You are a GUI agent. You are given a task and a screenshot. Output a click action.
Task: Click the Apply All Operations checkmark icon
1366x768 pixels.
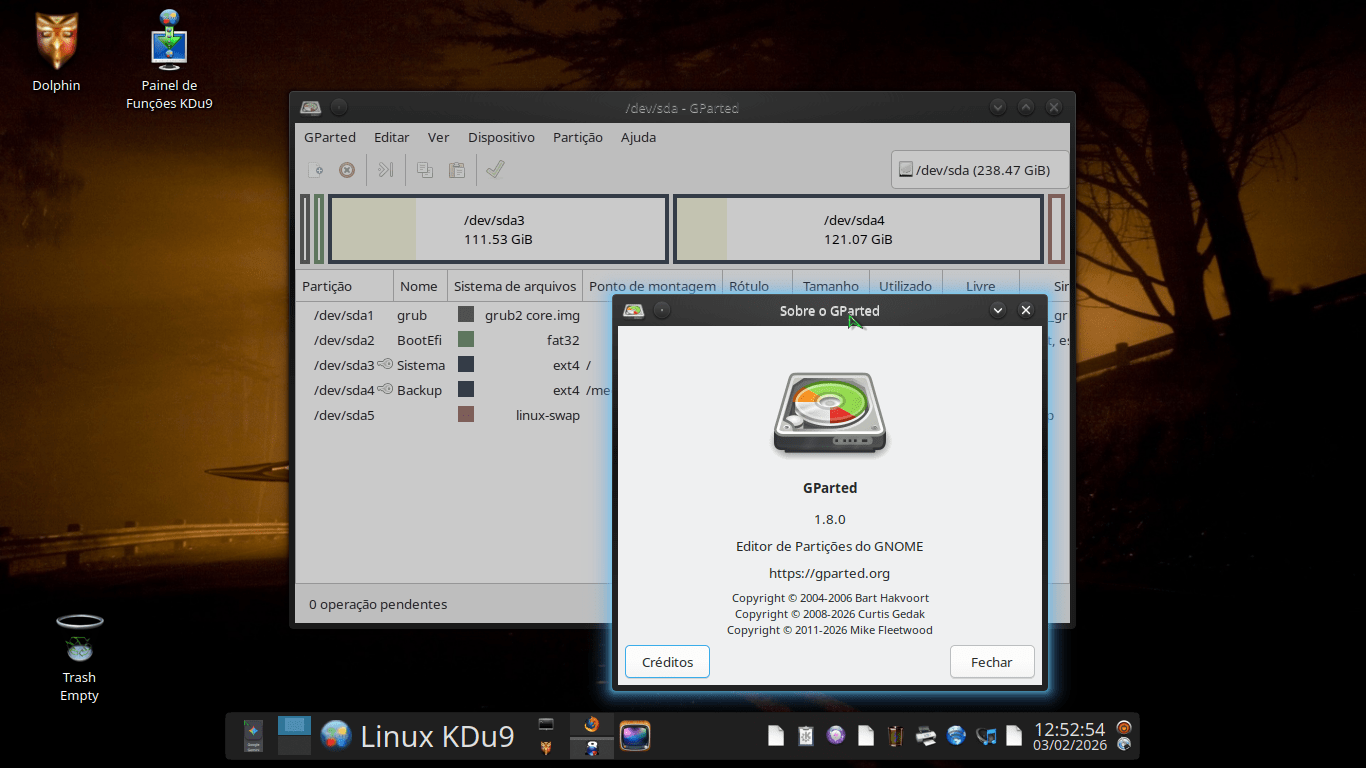[x=495, y=170]
